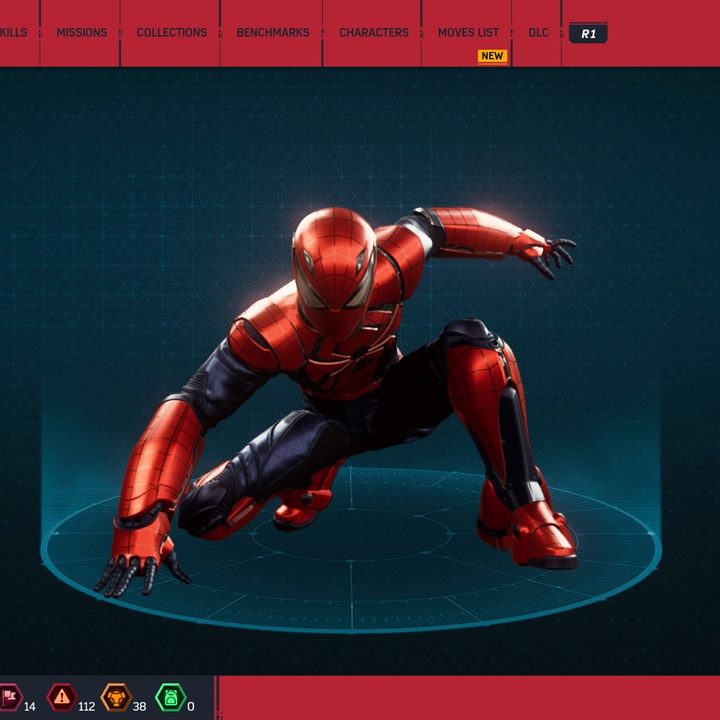Screen dimensions: 720x720
Task: Open the DLC tab
Action: coord(539,33)
